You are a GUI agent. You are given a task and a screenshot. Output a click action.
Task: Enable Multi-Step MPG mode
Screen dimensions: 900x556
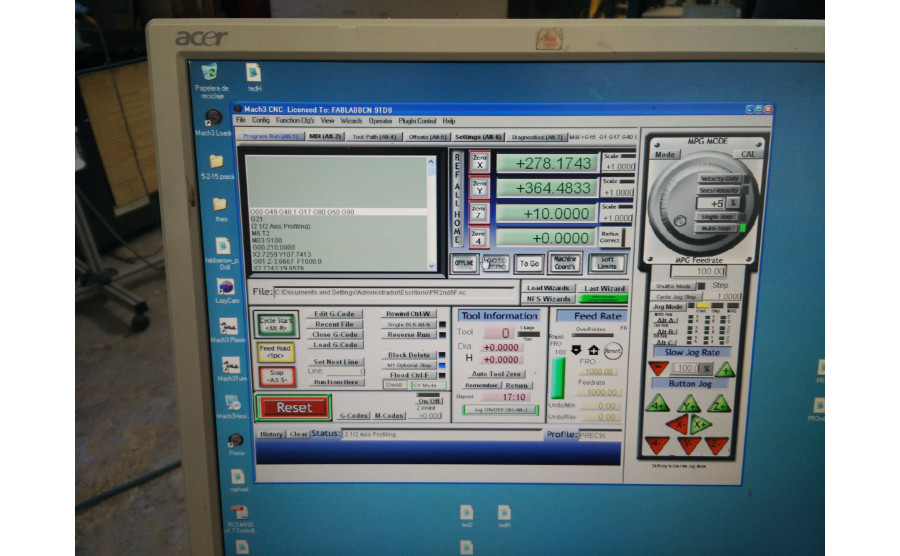pos(716,228)
